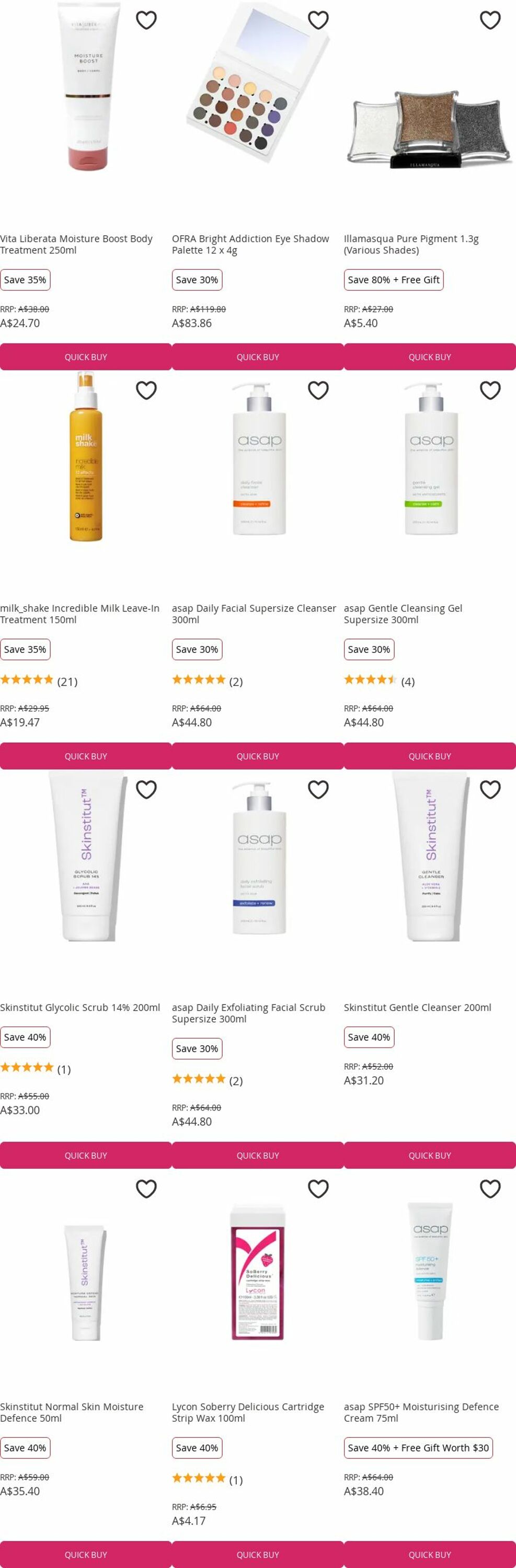
Task: Open Skinstitut Gentle Cleanser 200ml product link
Action: [x=417, y=1007]
